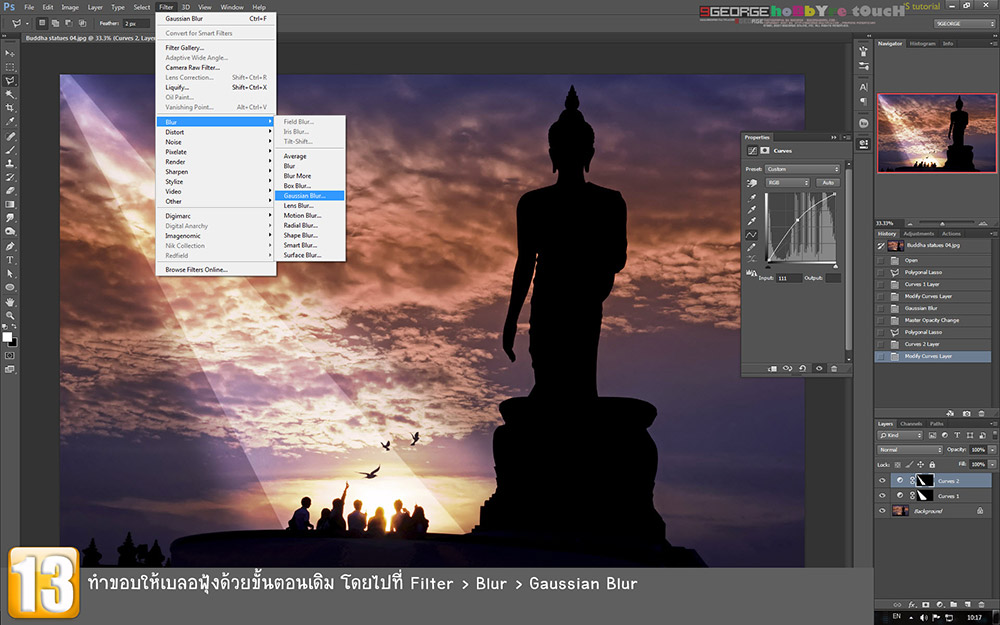Screen dimensions: 1000x625
Task: Click the delete adjustment layer trash icon in Properties
Action: click(834, 369)
